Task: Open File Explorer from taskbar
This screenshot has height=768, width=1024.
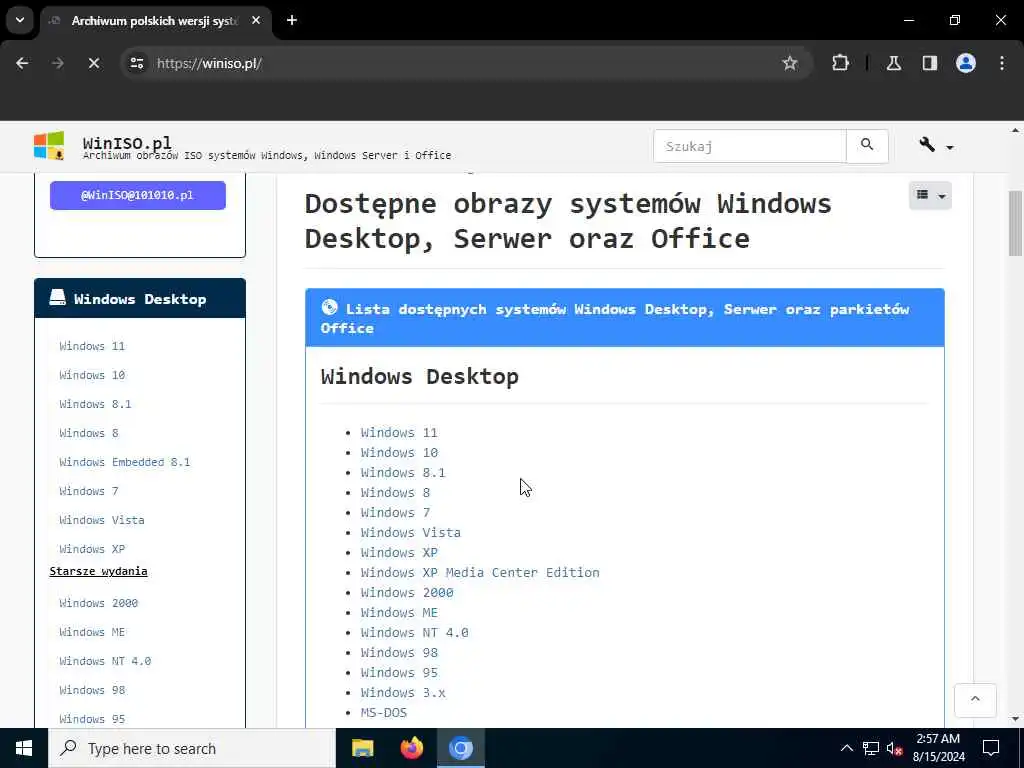Action: click(x=362, y=748)
